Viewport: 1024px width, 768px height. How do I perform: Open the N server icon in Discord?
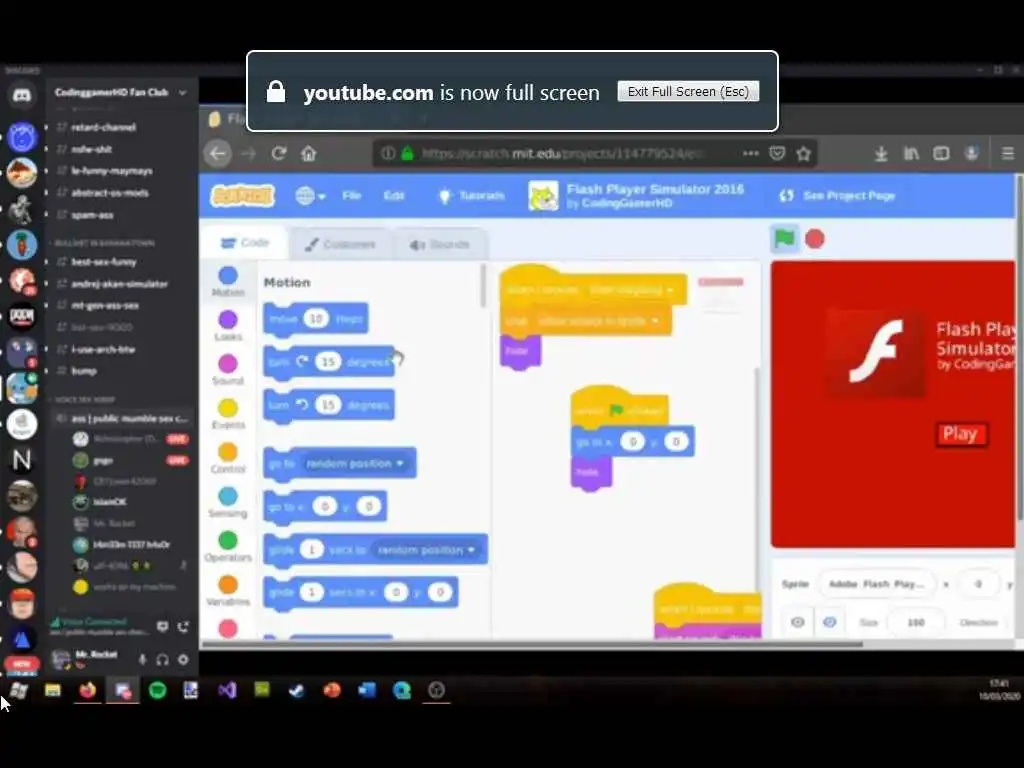pos(22,460)
